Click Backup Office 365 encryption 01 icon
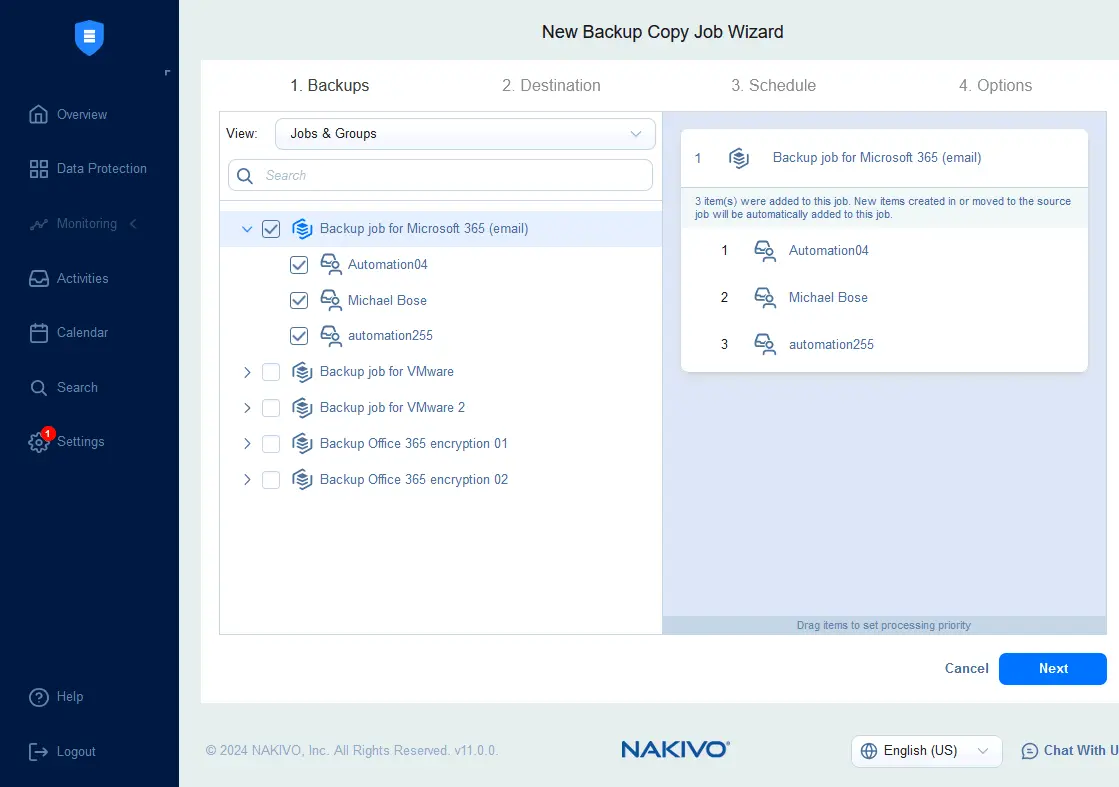 click(x=302, y=443)
